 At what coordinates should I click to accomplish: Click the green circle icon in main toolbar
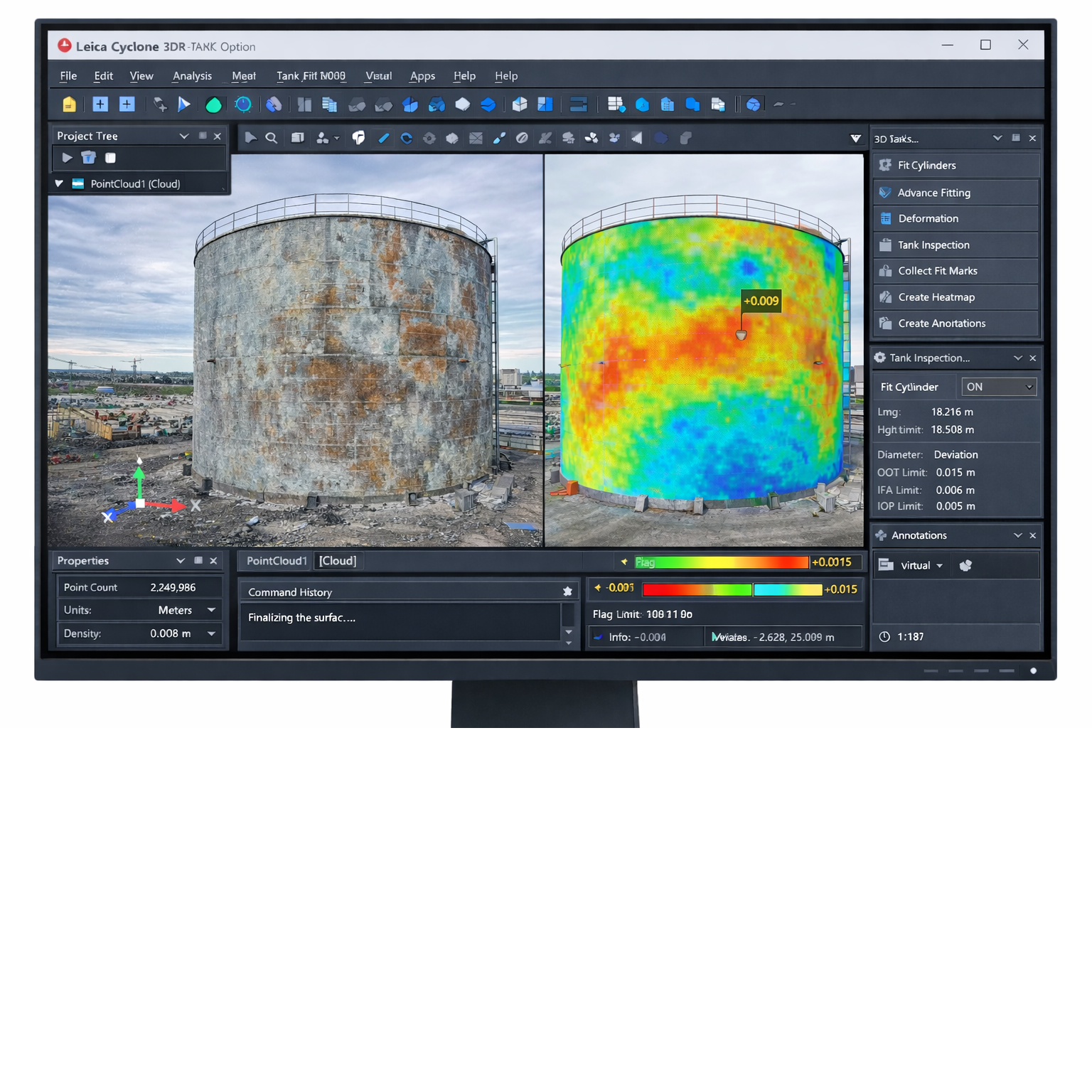point(213,105)
